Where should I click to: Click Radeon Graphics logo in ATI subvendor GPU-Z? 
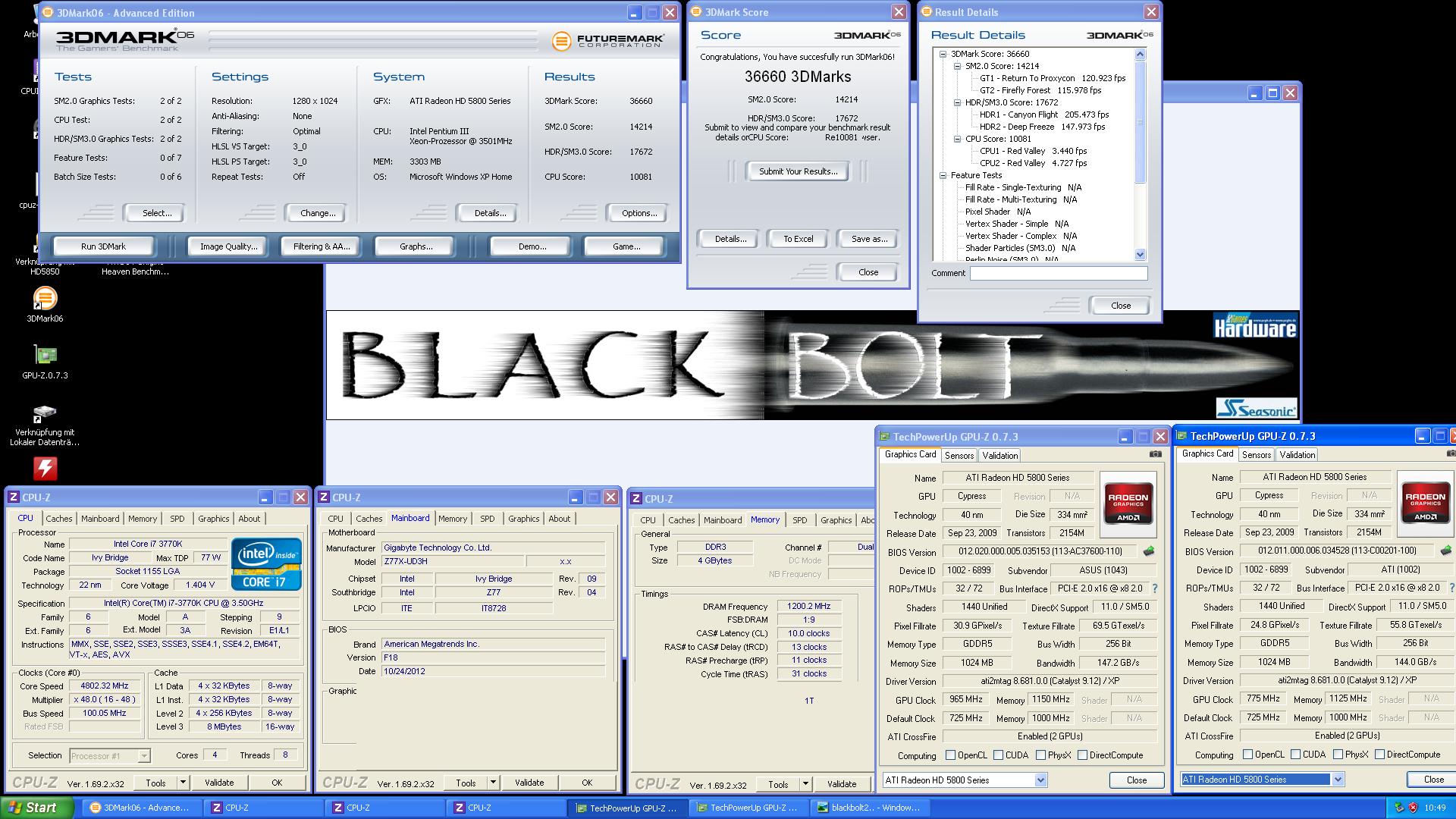pos(1425,504)
